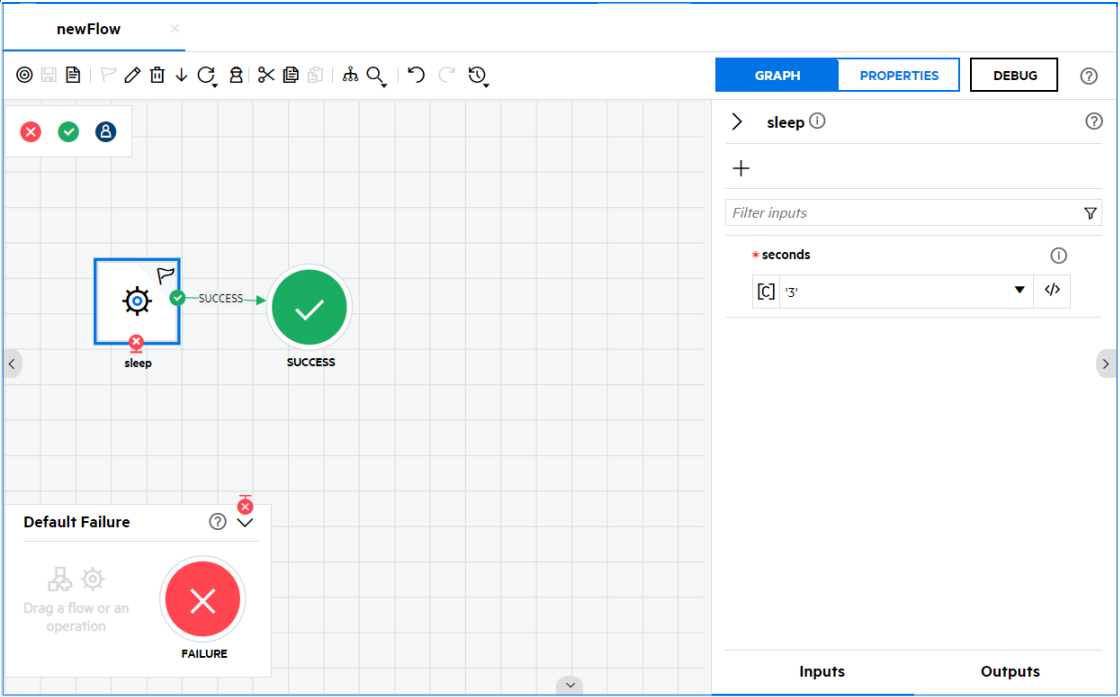This screenshot has height=697, width=1120.
Task: Click the Copy icon in the toolbar
Action: [290, 75]
